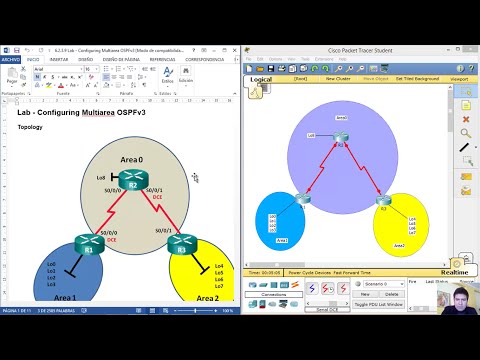Select the Connections lightning category icon
480x360 pixels.
tap(295, 285)
